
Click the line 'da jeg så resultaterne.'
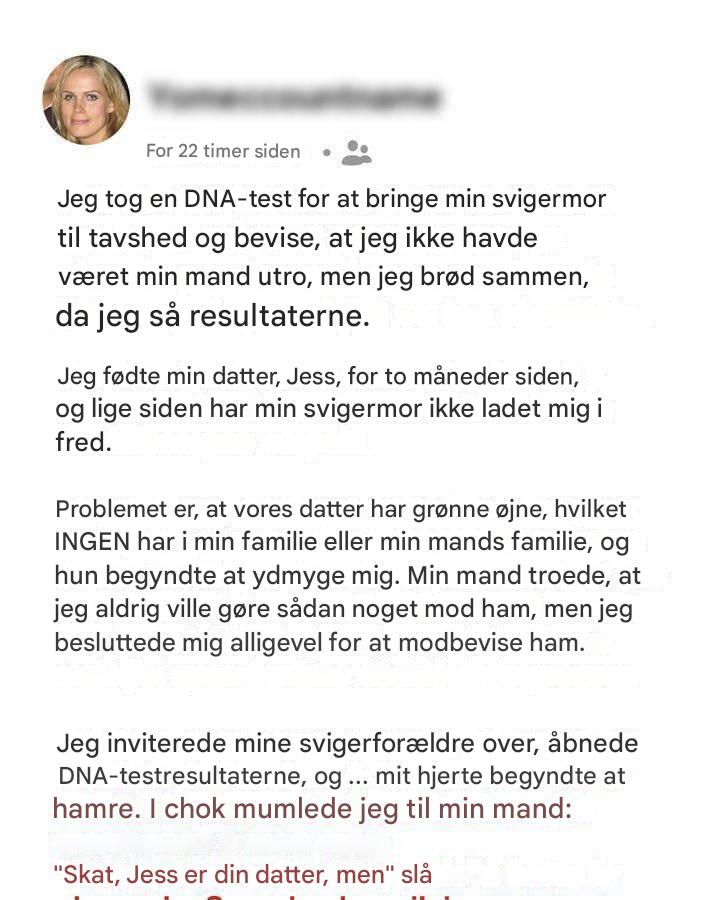click(212, 316)
